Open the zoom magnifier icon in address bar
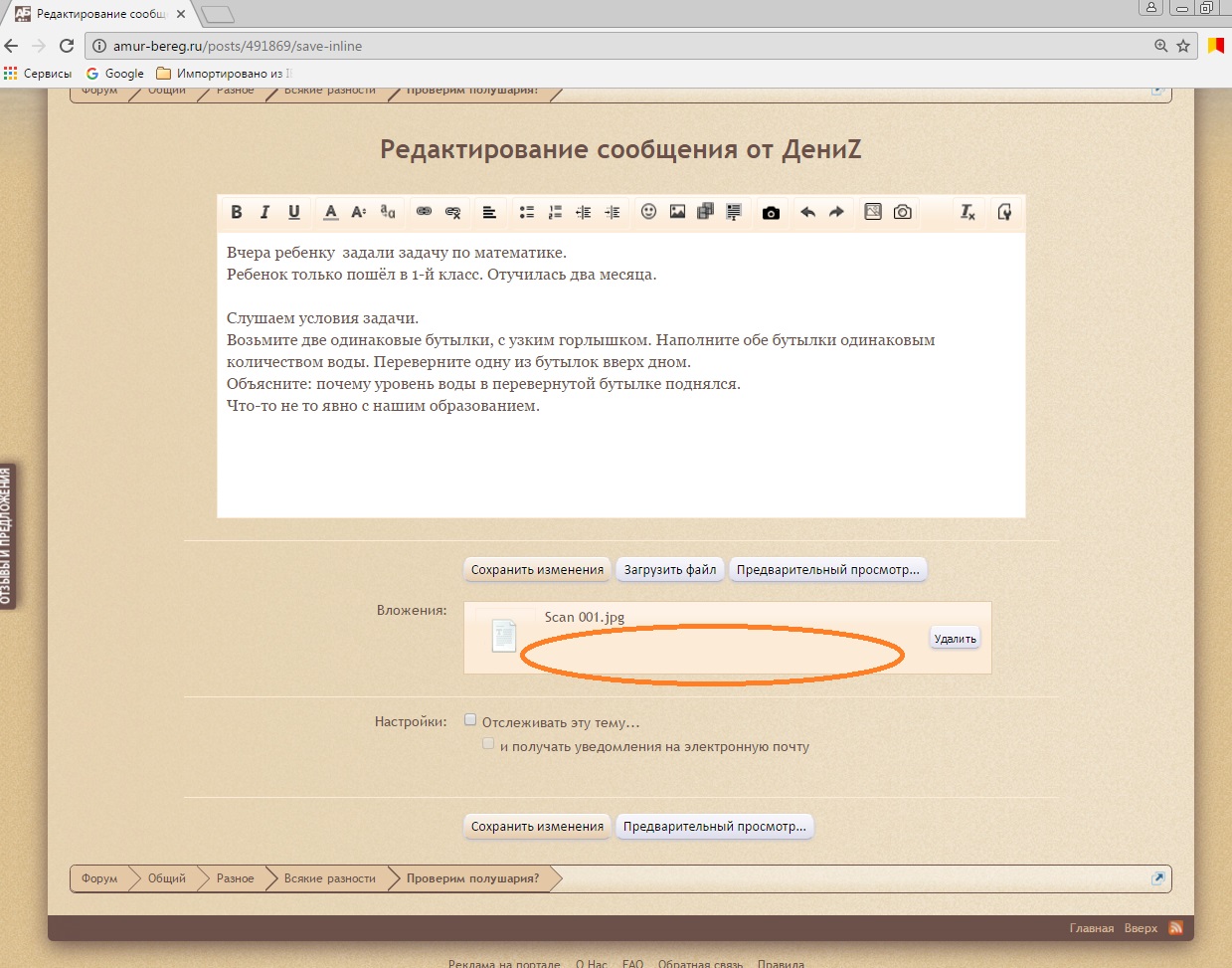This screenshot has width=1232, height=968. [x=1160, y=46]
